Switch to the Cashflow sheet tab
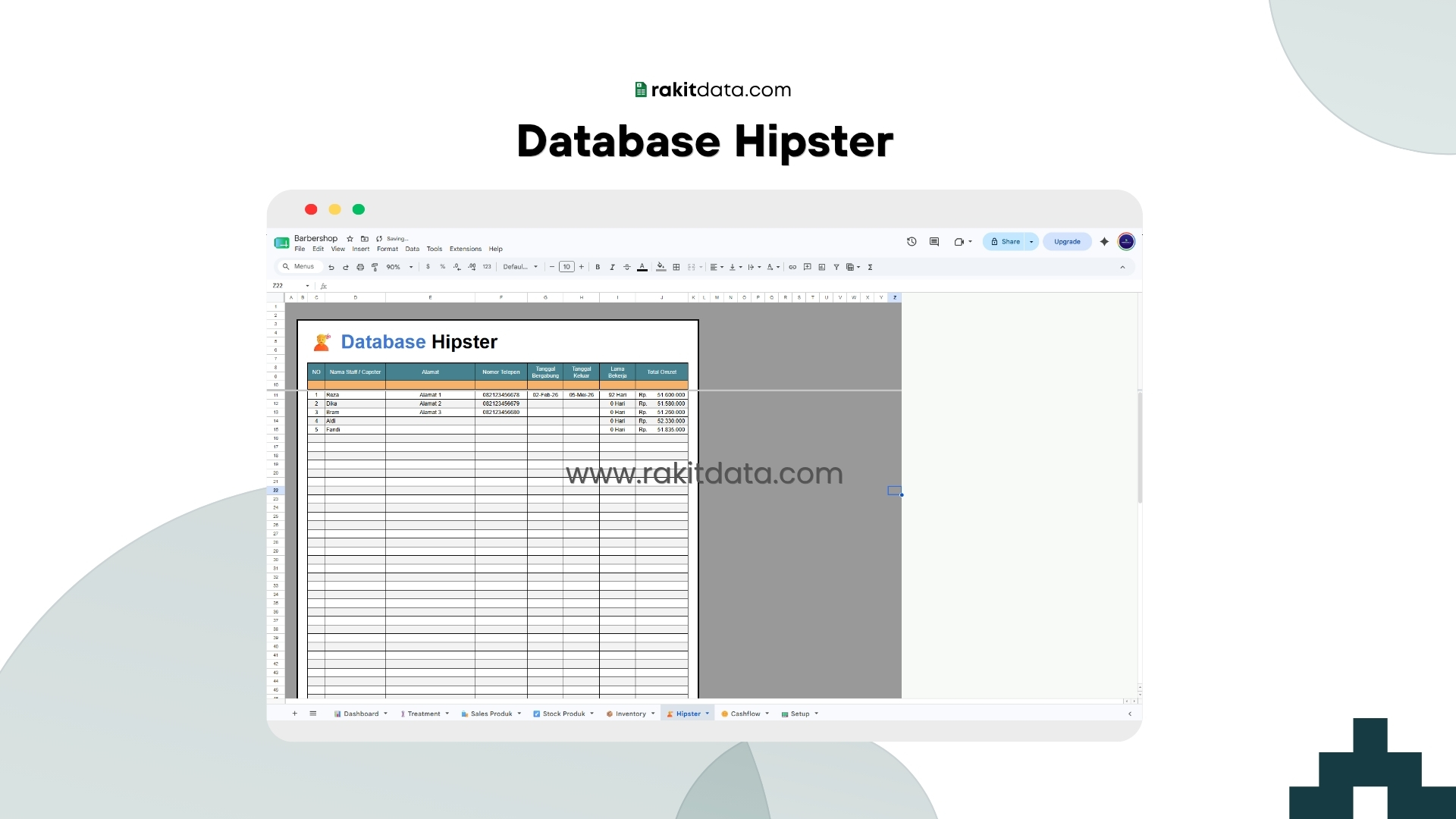The image size is (1456, 819). point(745,714)
